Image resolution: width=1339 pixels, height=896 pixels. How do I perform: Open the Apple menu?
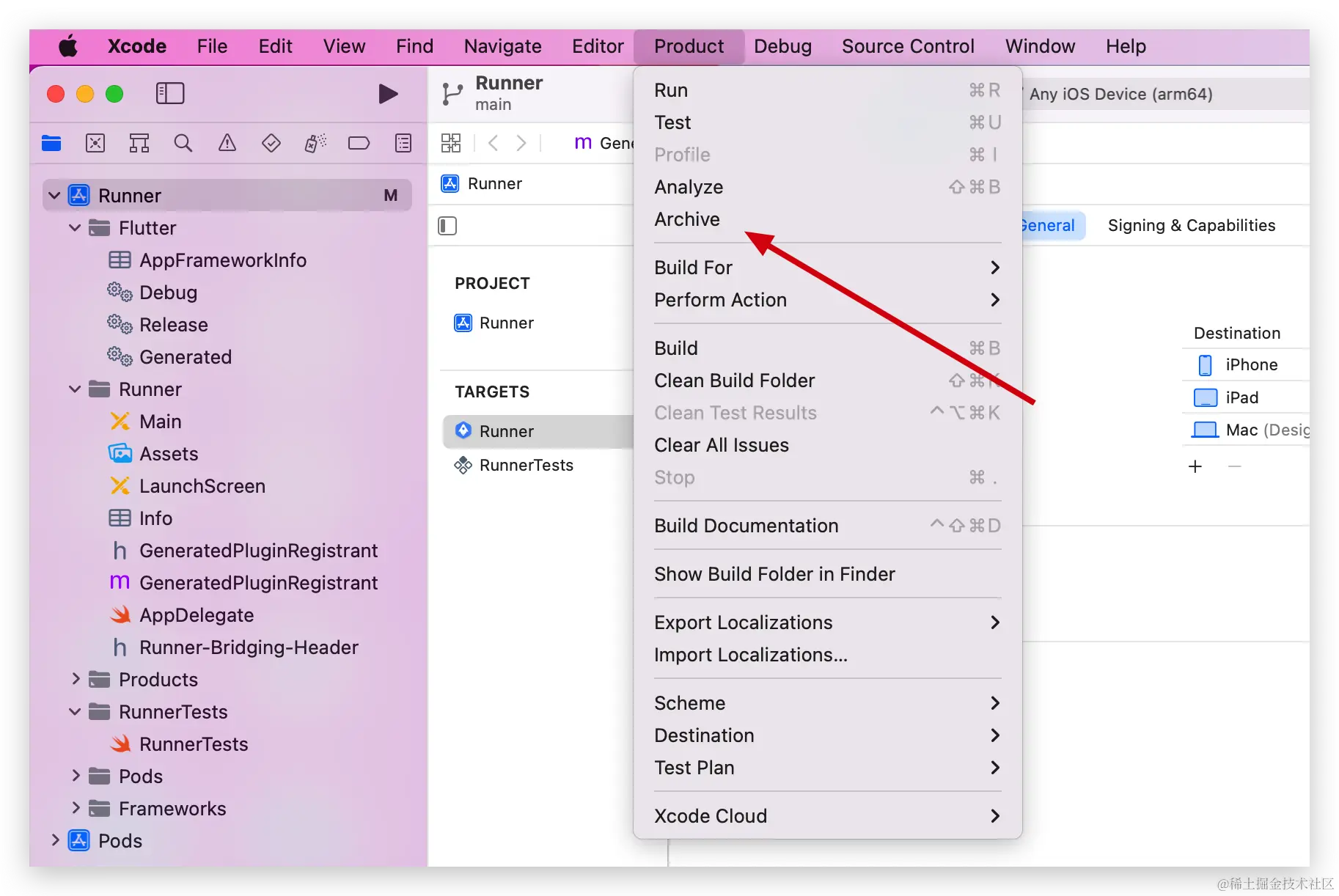68,46
